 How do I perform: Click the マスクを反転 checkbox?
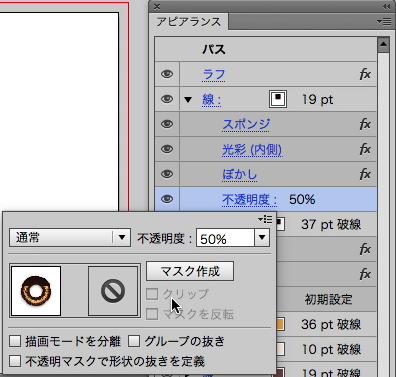(x=152, y=314)
